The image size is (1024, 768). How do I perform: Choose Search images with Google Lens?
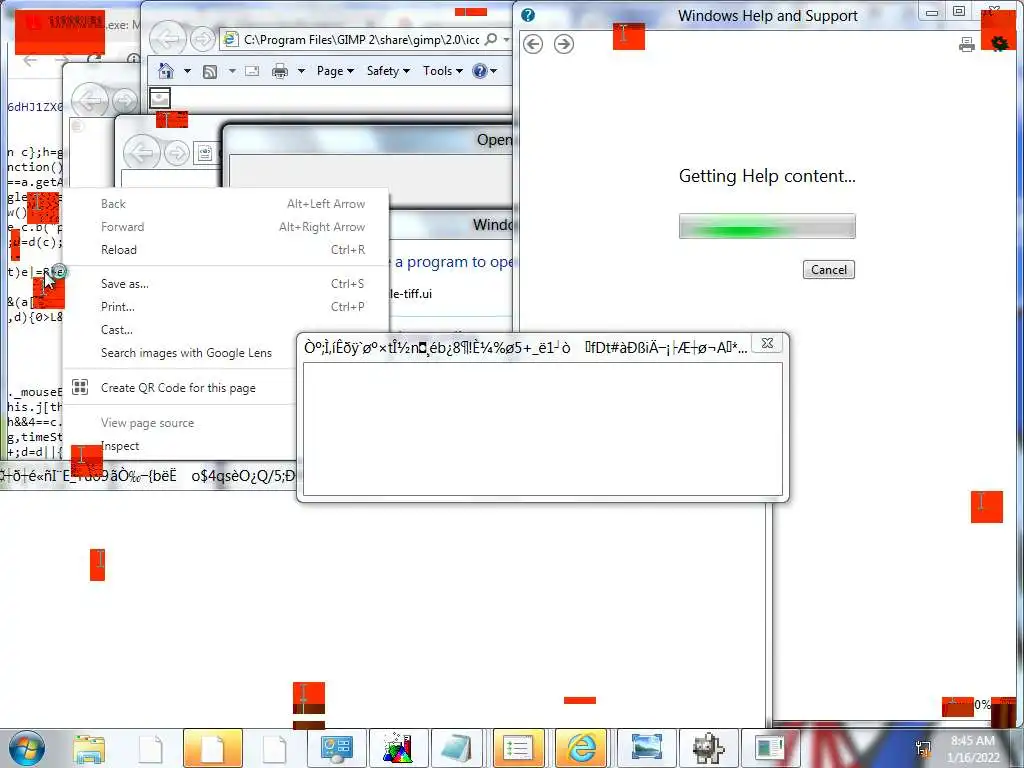(181, 353)
